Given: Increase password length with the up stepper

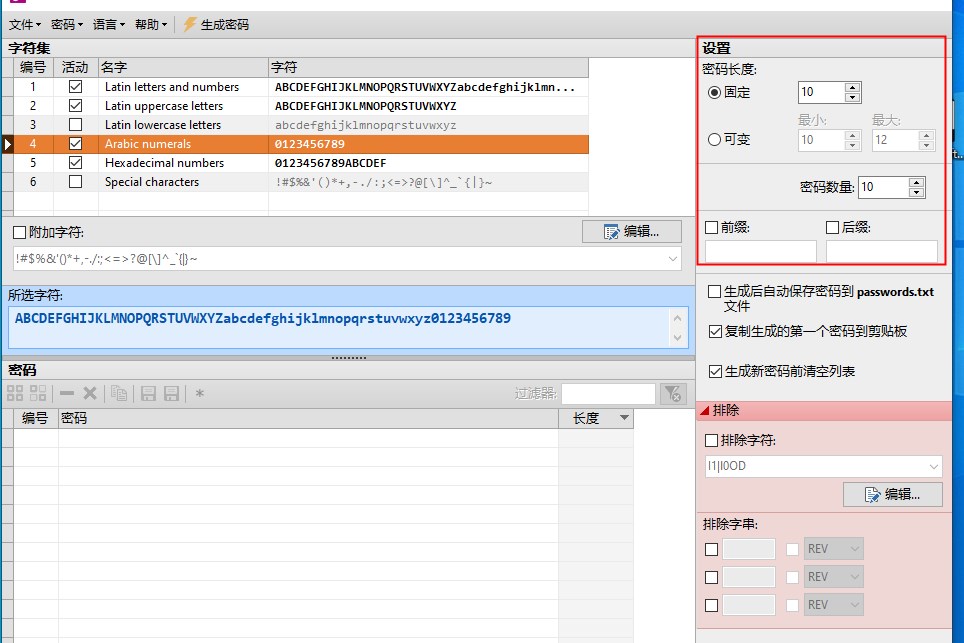Looking at the screenshot, I should coord(852,86).
